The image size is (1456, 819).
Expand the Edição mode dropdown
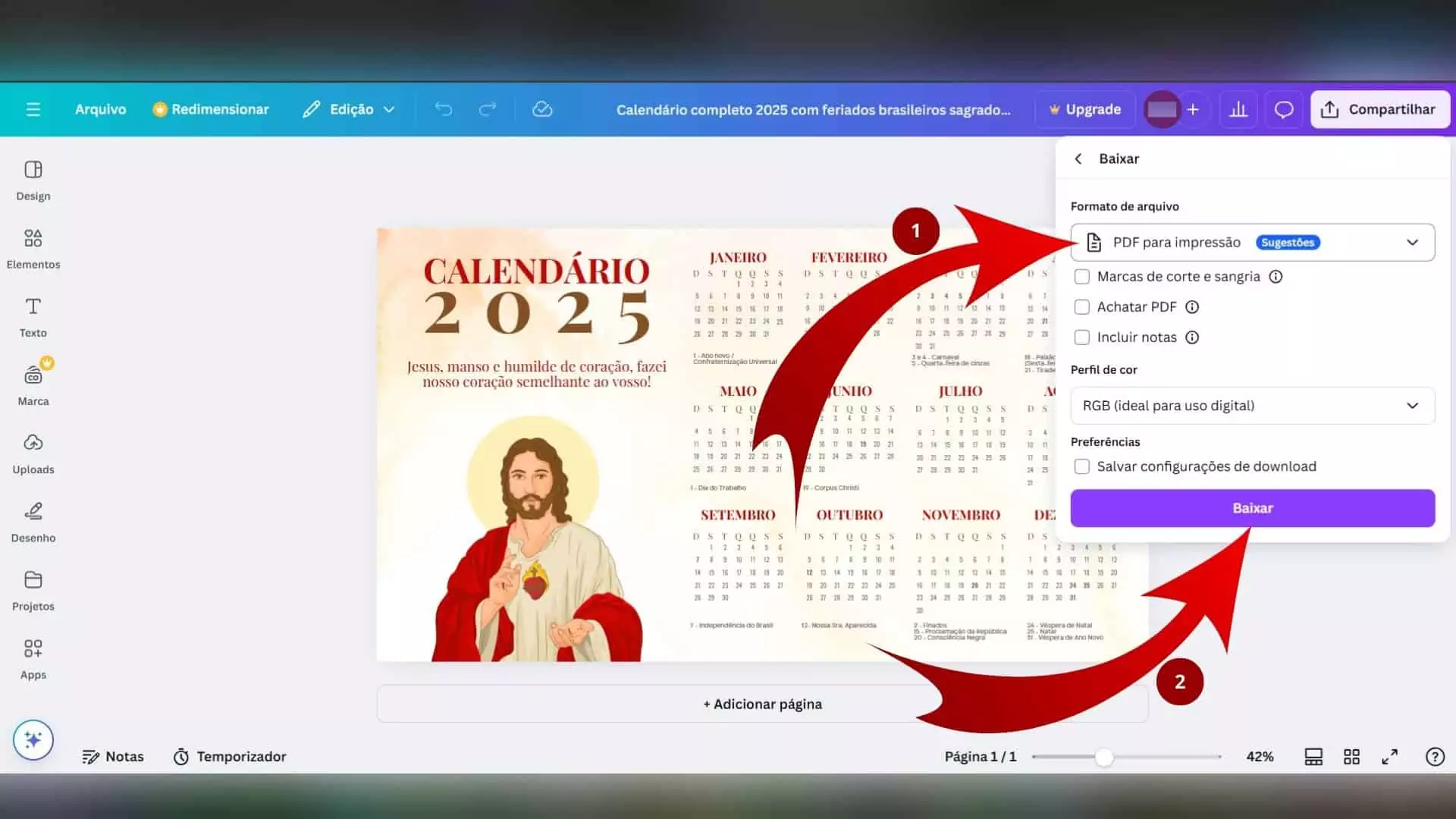[x=349, y=109]
